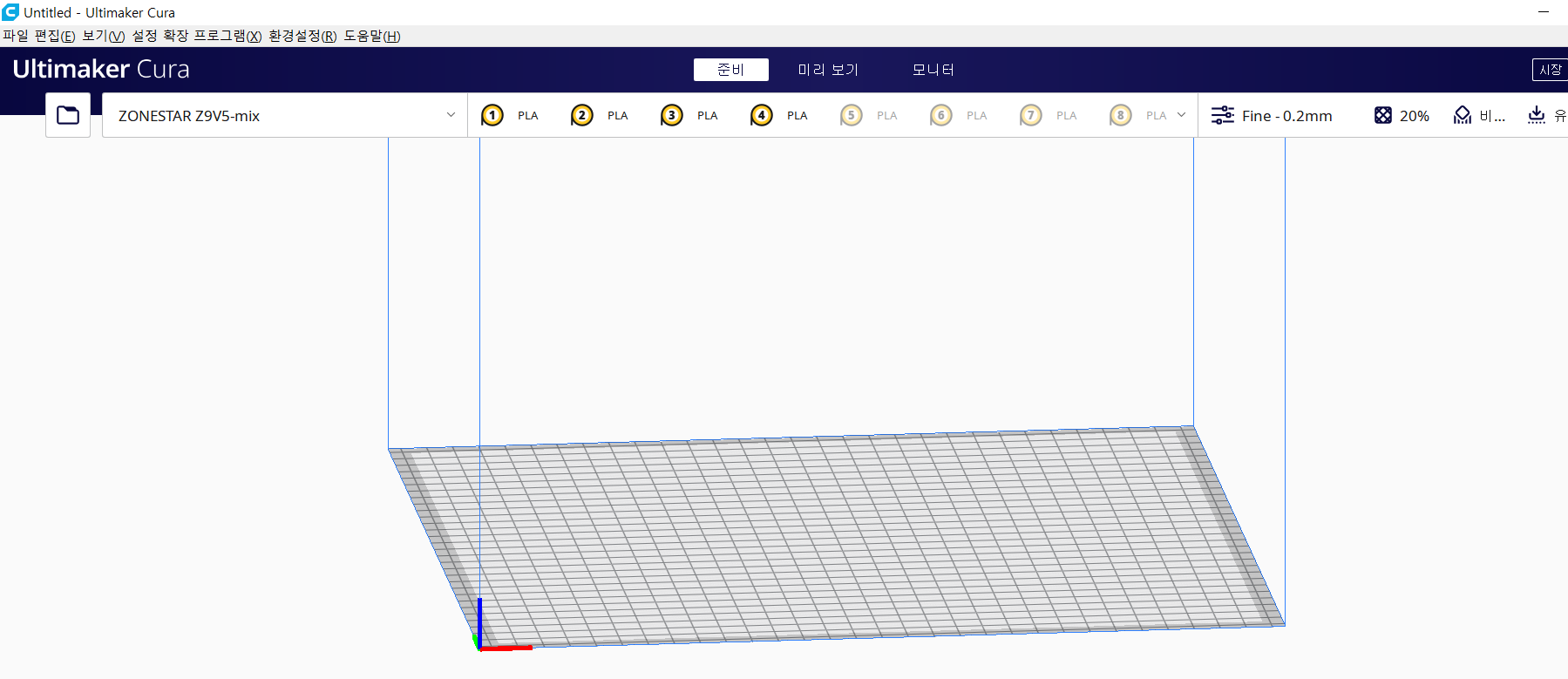The image size is (1568, 679).
Task: Open the ZONESTAR Z9V5-mix printer dropdown
Action: coord(285,115)
